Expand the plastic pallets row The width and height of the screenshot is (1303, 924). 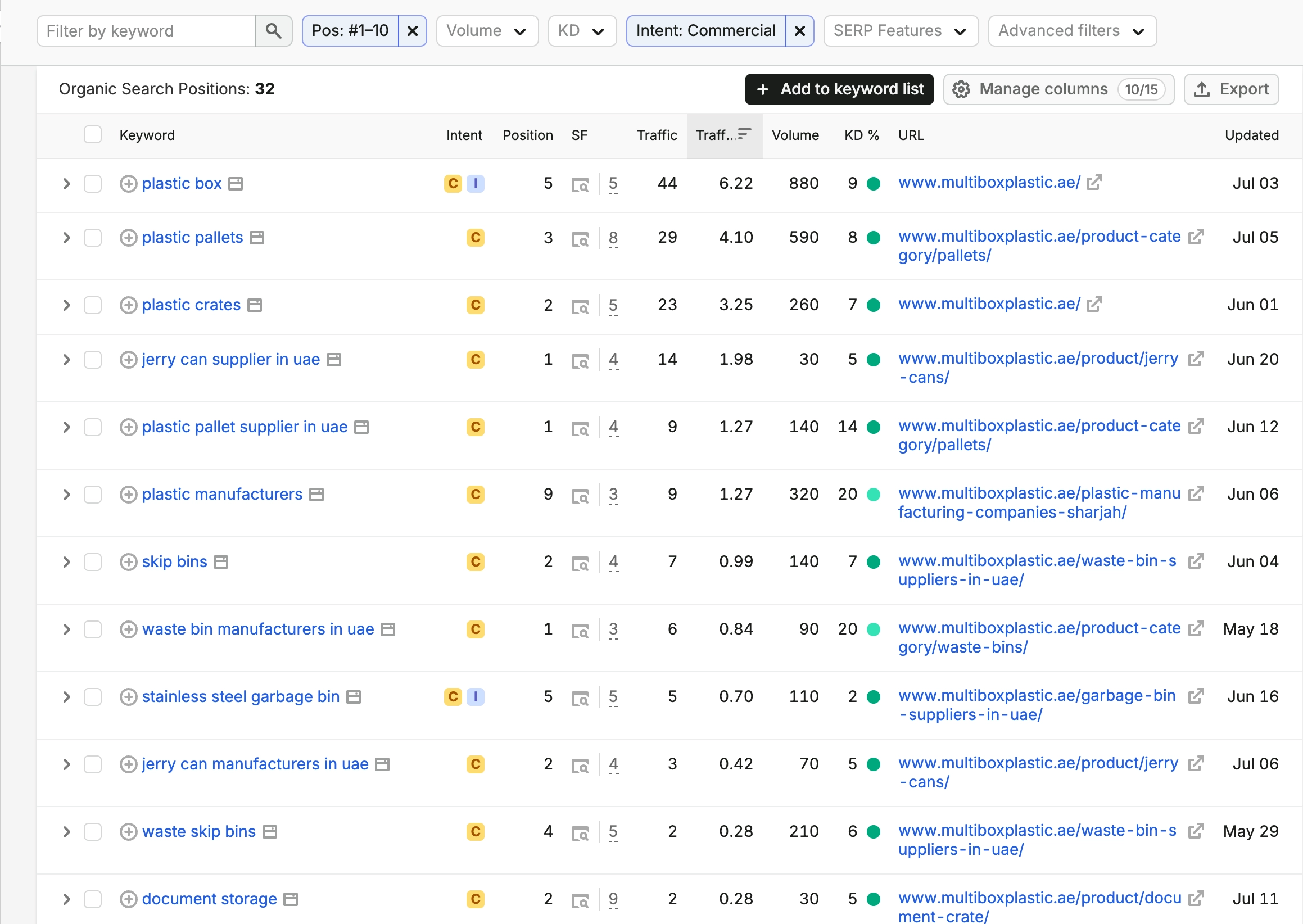point(66,238)
